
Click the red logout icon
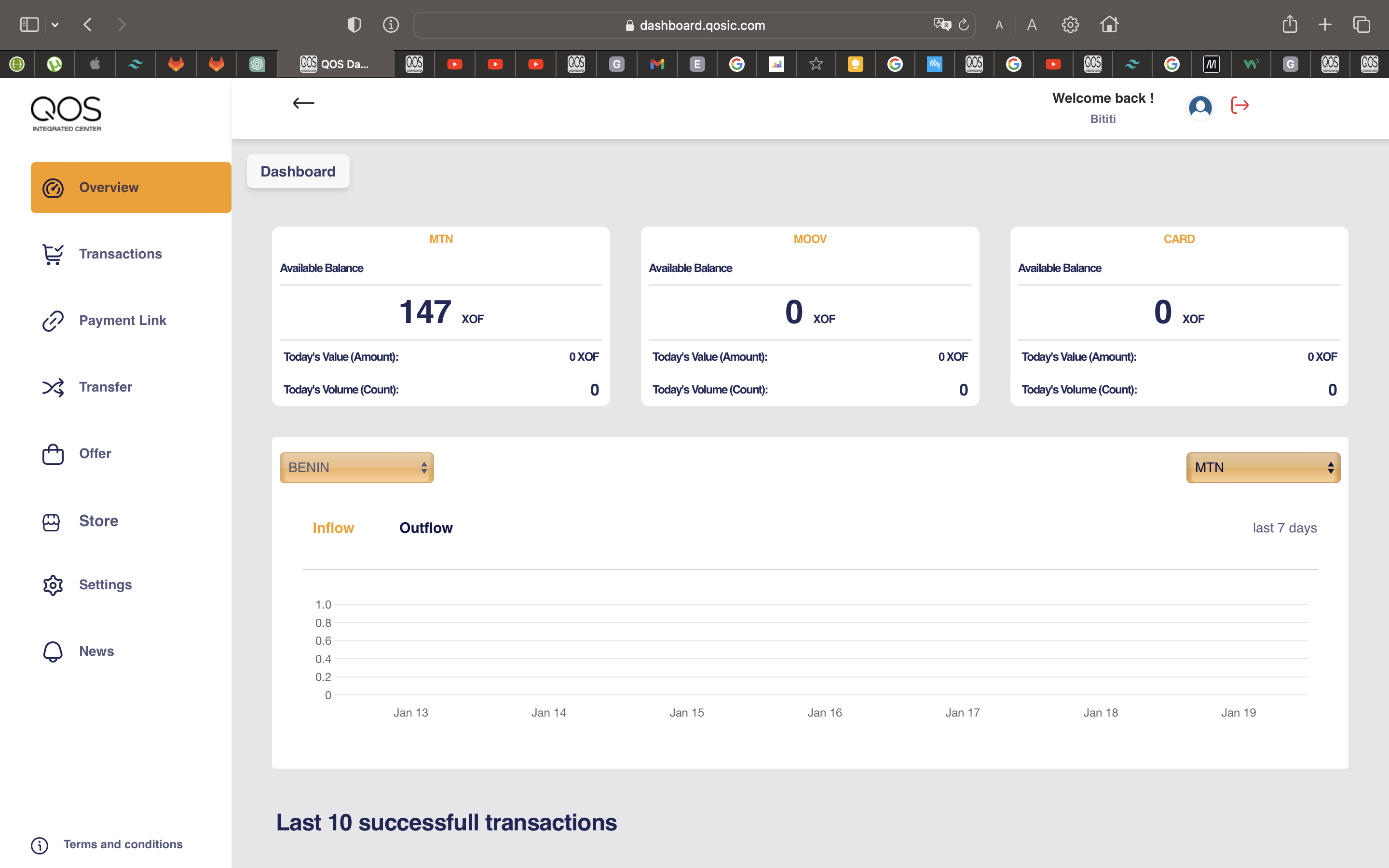1240,106
